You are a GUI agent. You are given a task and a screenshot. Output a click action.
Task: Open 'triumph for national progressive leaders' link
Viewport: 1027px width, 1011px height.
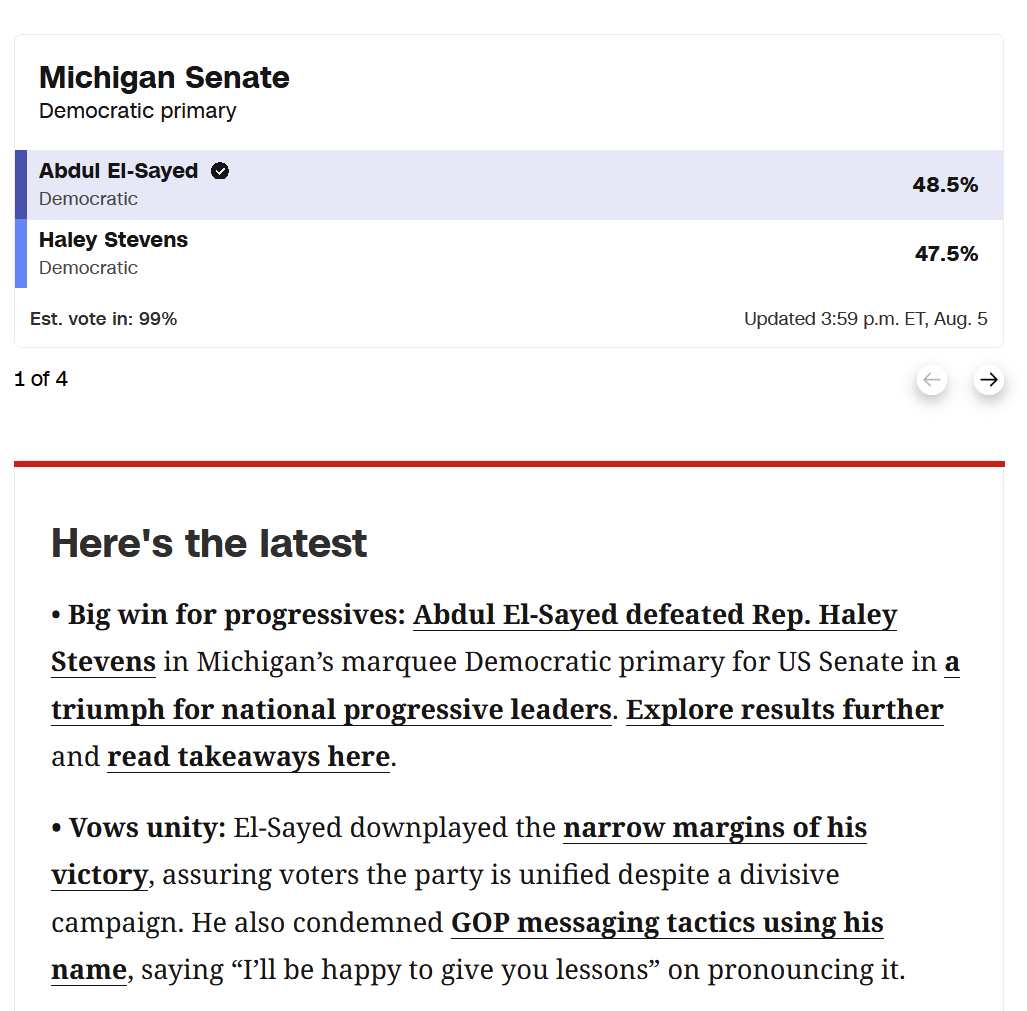pyautogui.click(x=331, y=710)
